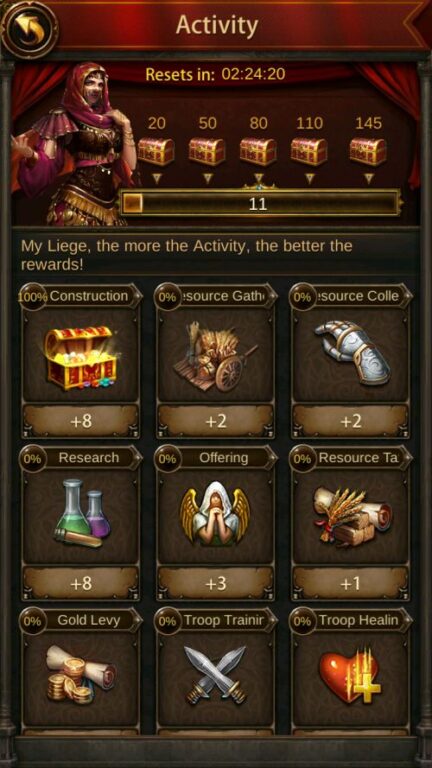Screen dimensions: 432x768
Task: Select the Offering praying angel icon
Action: tap(215, 513)
